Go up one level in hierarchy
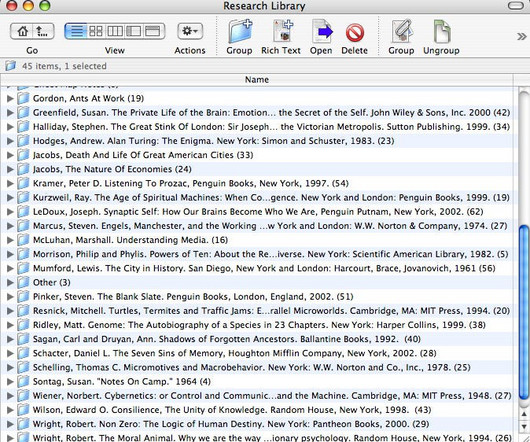This screenshot has width=530, height=442. tap(43, 31)
